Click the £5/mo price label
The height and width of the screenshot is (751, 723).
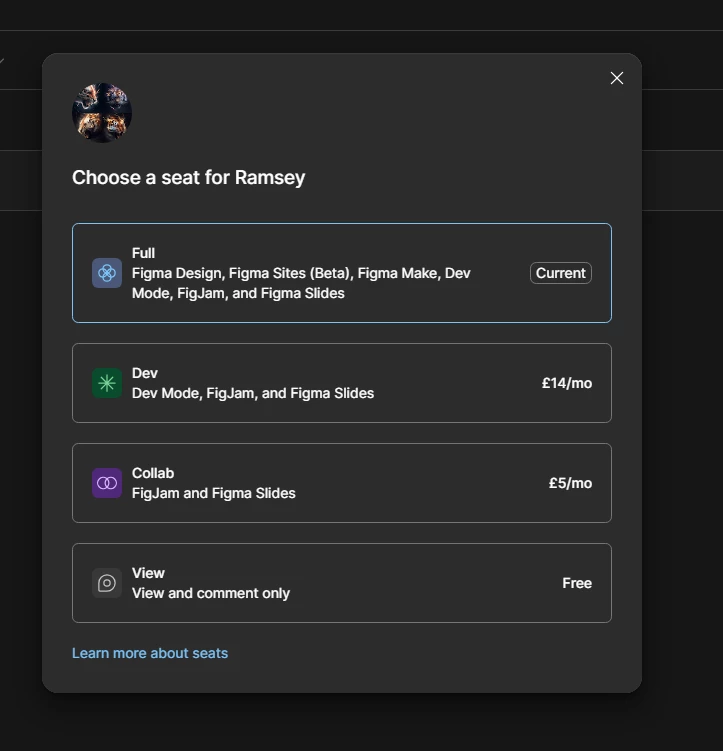coord(570,483)
